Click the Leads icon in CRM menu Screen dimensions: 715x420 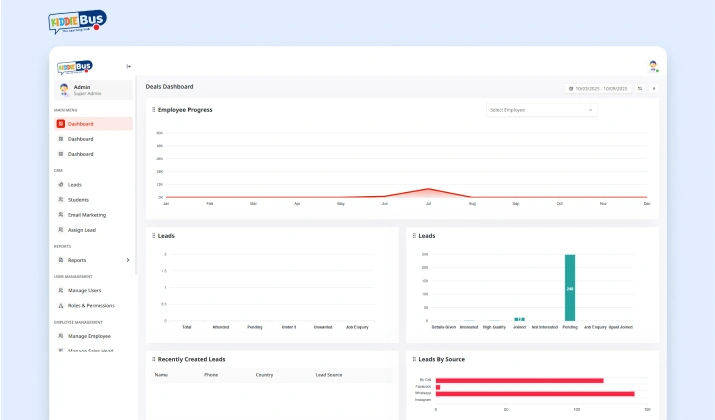pyautogui.click(x=61, y=185)
